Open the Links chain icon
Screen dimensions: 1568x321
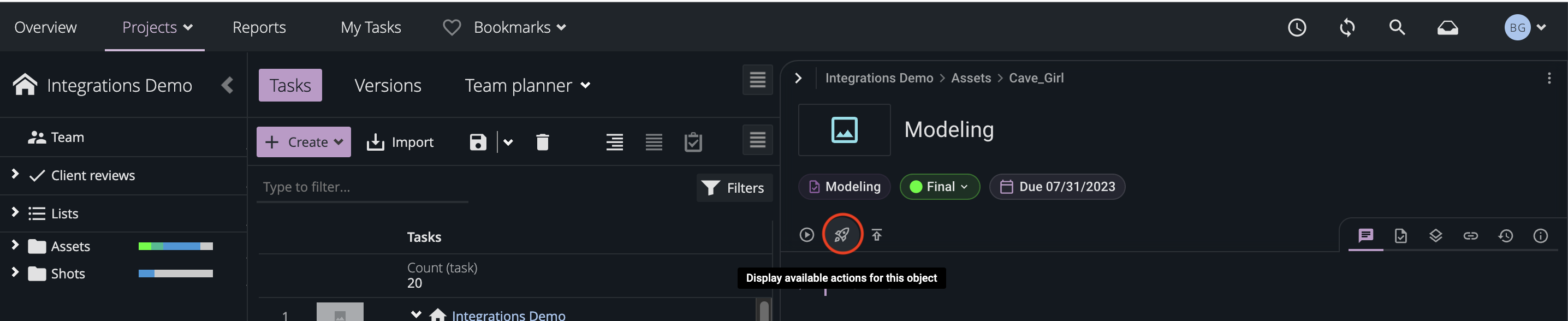pos(1471,236)
